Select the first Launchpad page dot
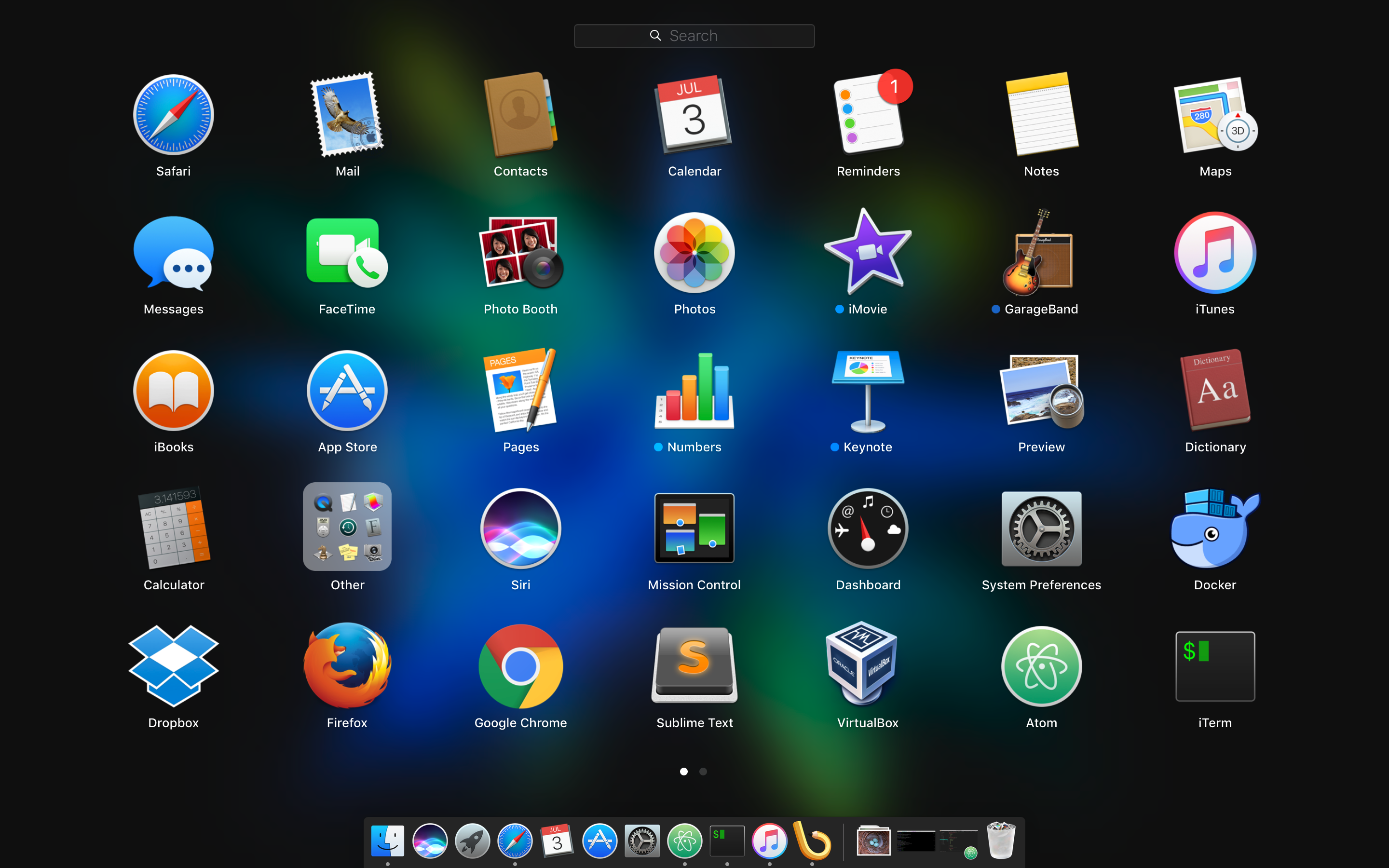The width and height of the screenshot is (1389, 868). [683, 772]
